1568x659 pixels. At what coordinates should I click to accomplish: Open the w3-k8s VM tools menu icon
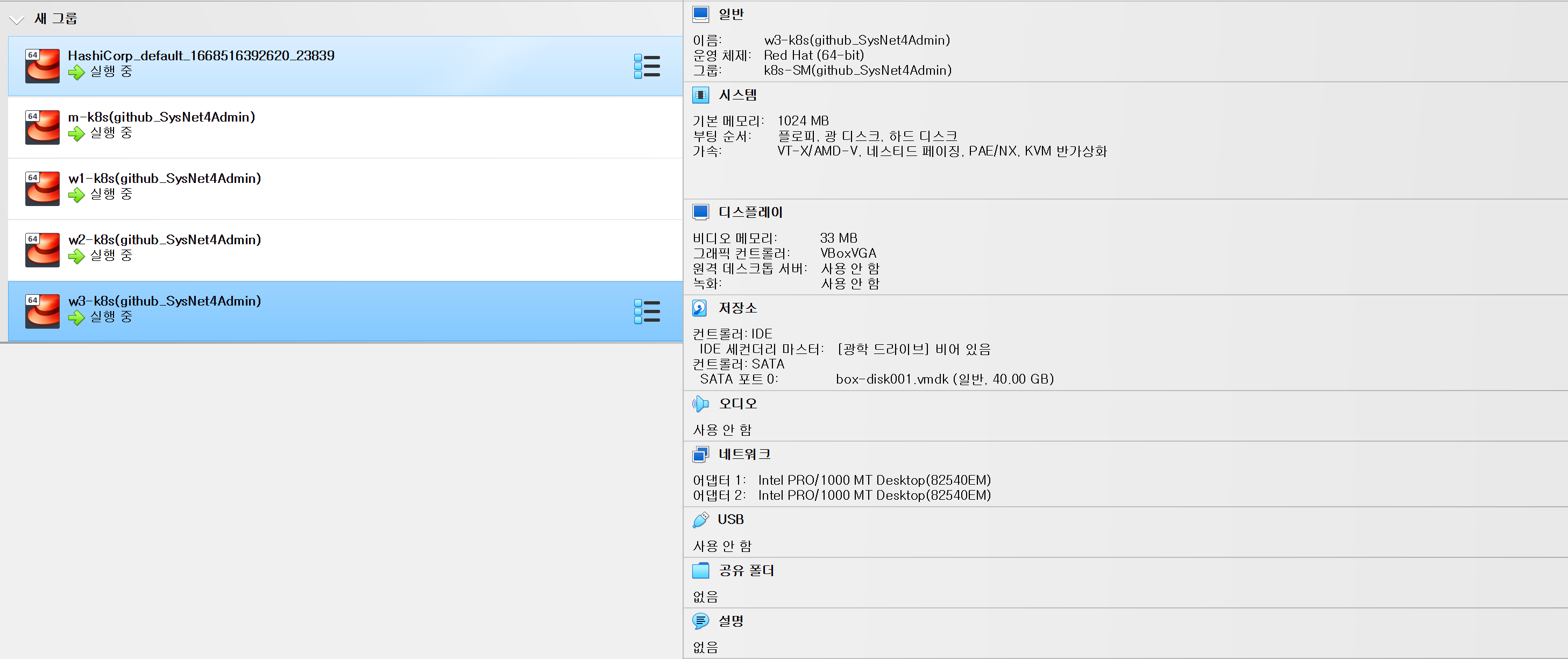[647, 311]
